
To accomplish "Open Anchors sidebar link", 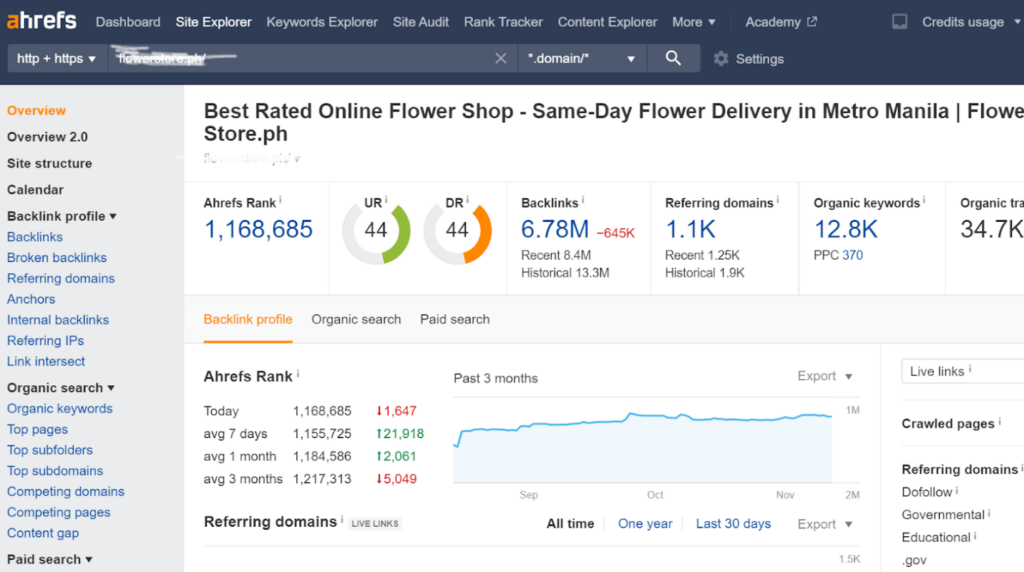I will pyautogui.click(x=31, y=299).
